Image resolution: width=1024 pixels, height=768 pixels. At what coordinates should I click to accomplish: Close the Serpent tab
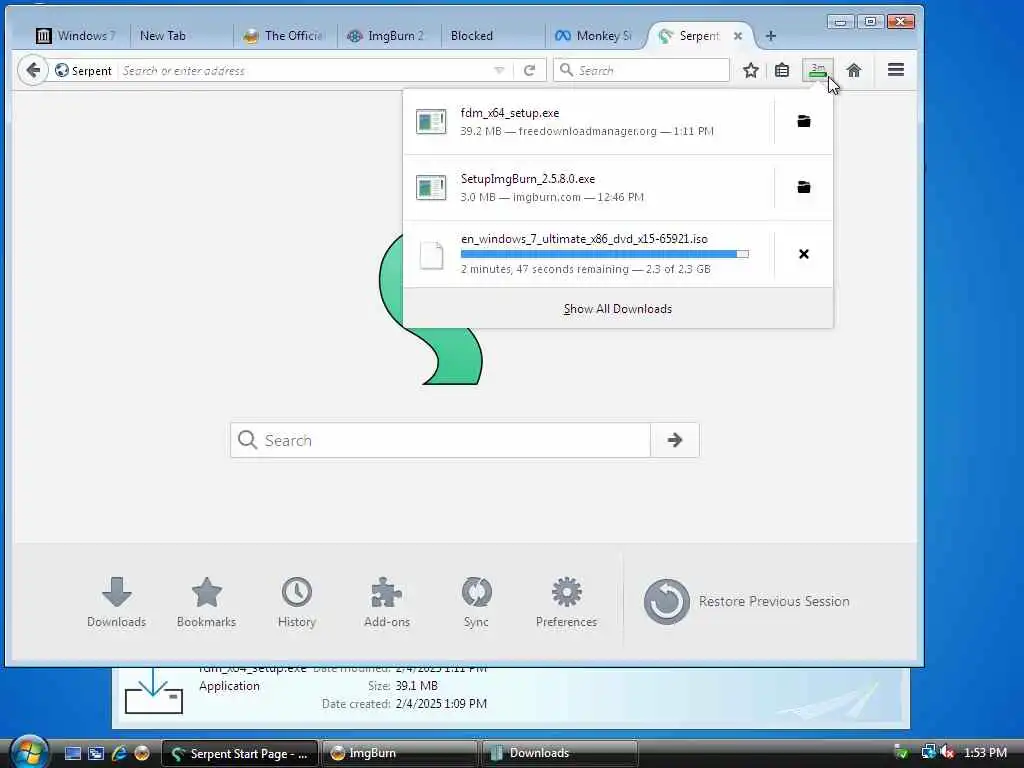(x=737, y=36)
